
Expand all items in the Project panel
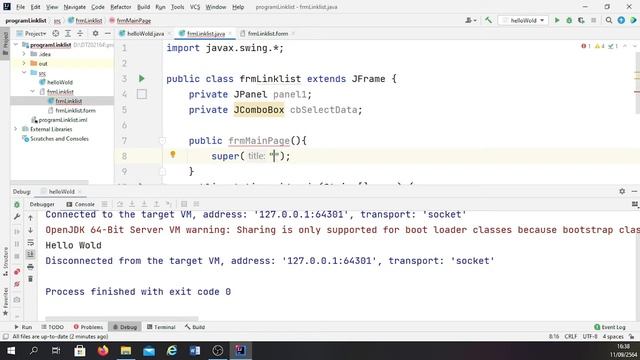point(68,33)
